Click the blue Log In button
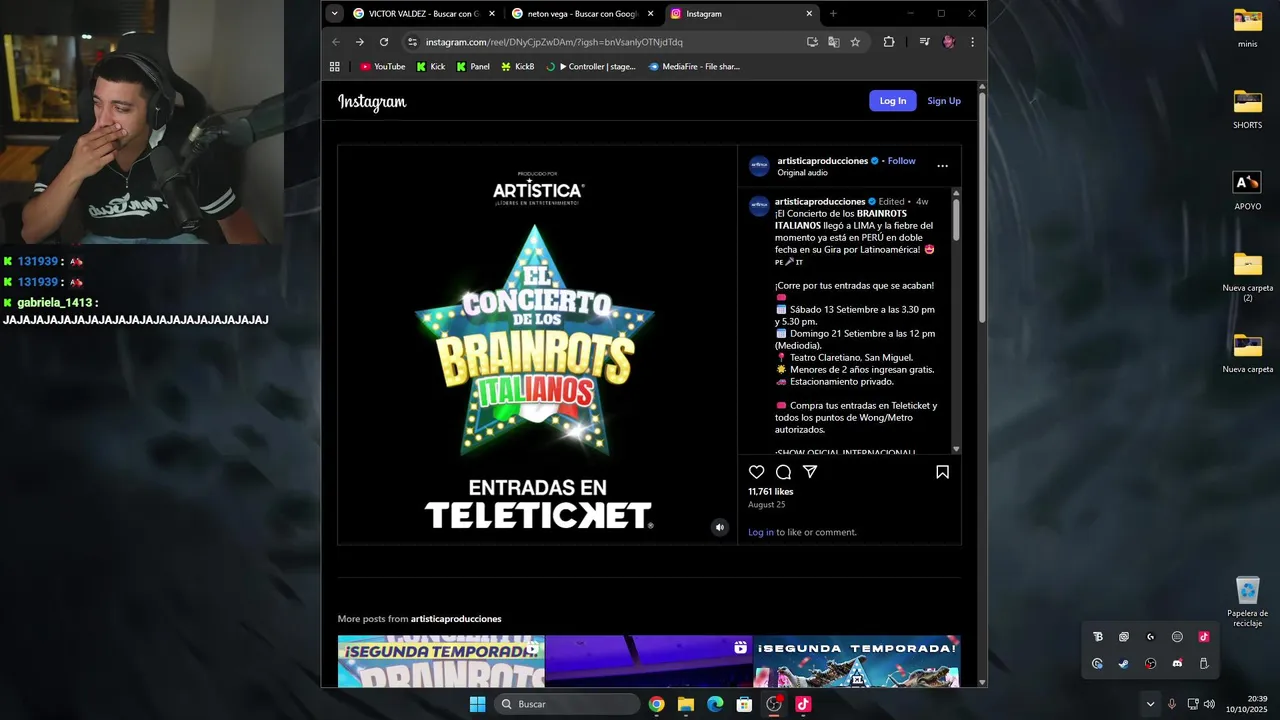 [x=893, y=101]
